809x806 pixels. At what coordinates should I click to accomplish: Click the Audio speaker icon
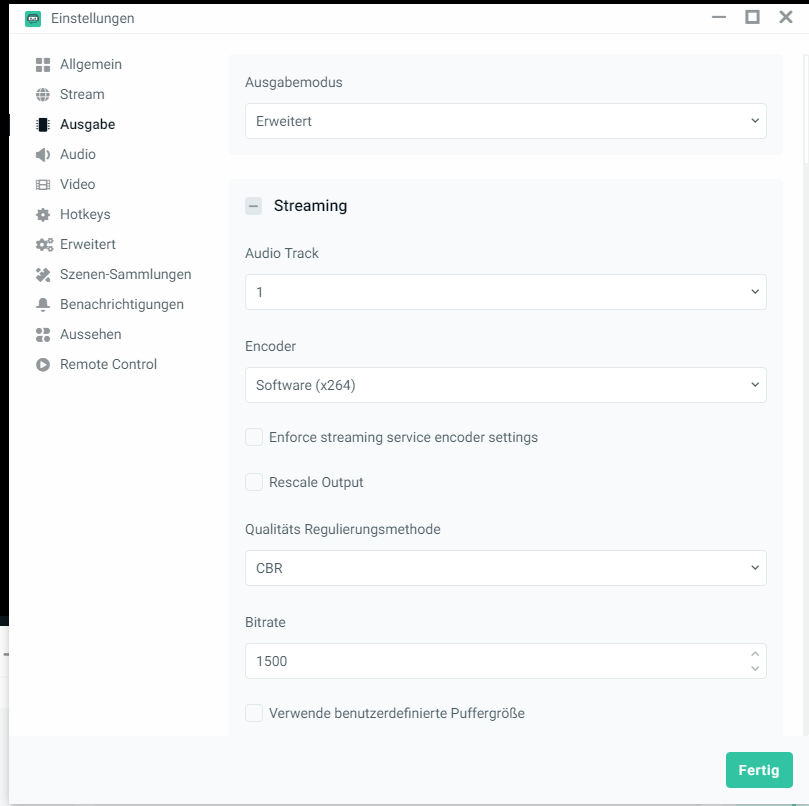(43, 155)
